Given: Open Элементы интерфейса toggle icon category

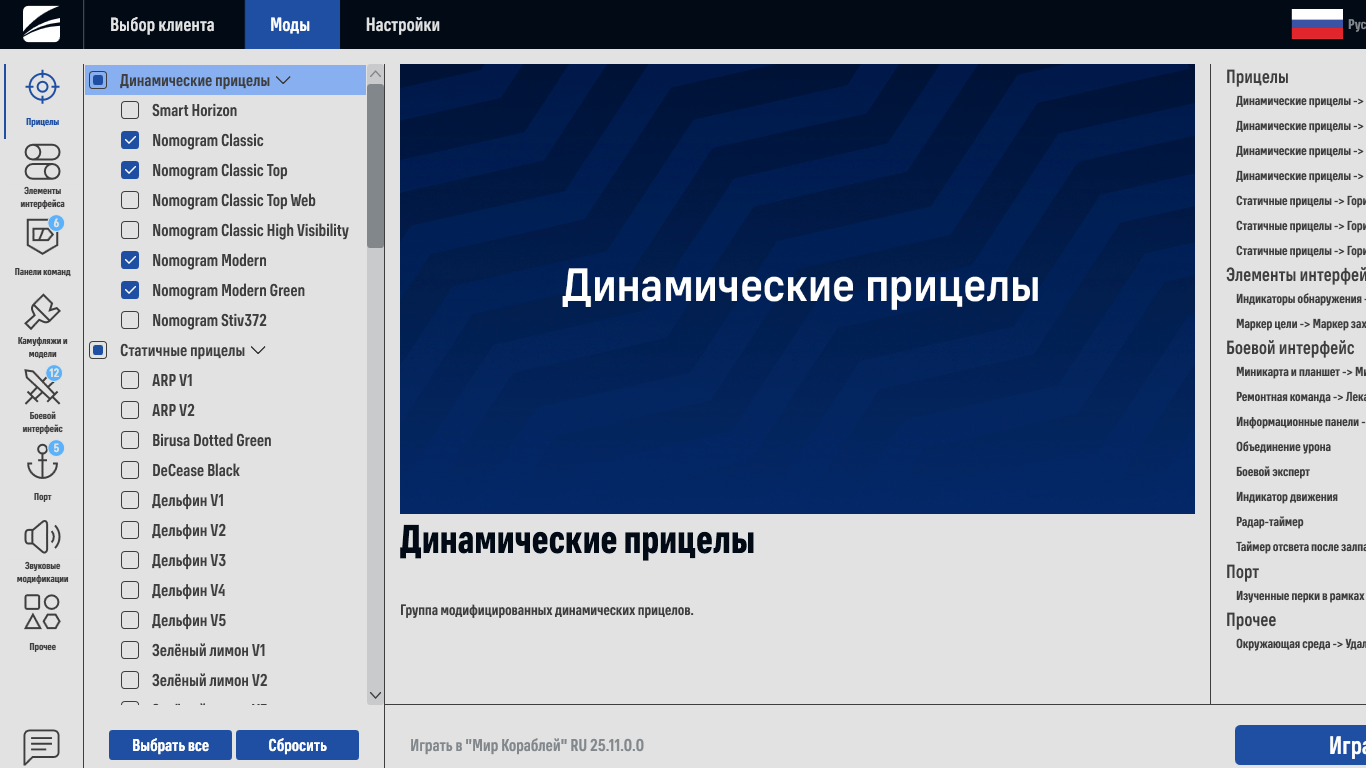Looking at the screenshot, I should click(x=42, y=161).
